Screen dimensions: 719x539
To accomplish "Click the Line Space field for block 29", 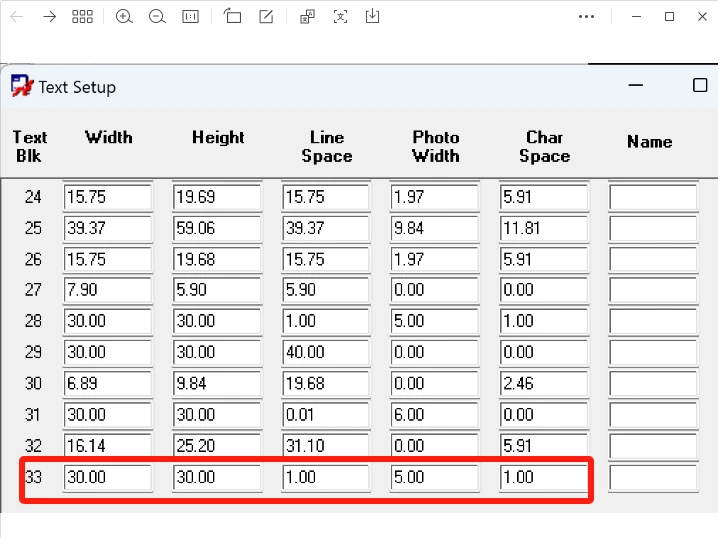I will point(326,353).
